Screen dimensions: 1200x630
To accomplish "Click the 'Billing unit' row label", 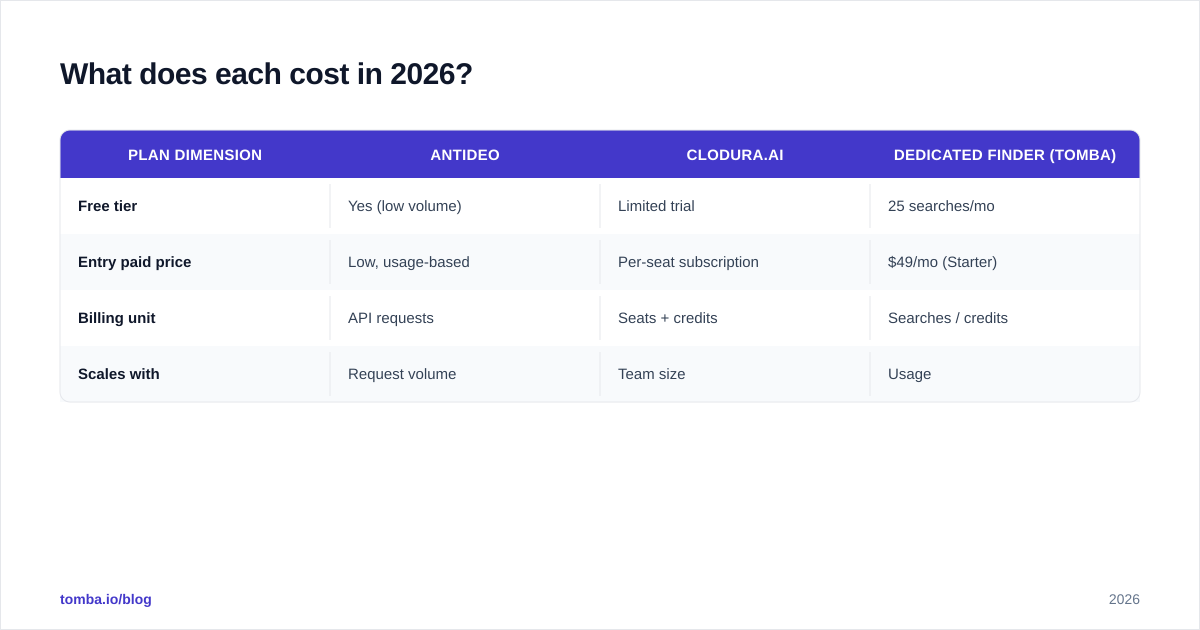I will point(195,318).
